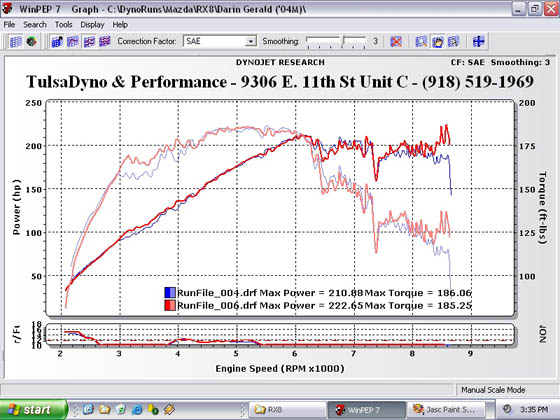This screenshot has height=420, width=560.
Task: Click the graph icon right of hand tool
Action: click(454, 41)
